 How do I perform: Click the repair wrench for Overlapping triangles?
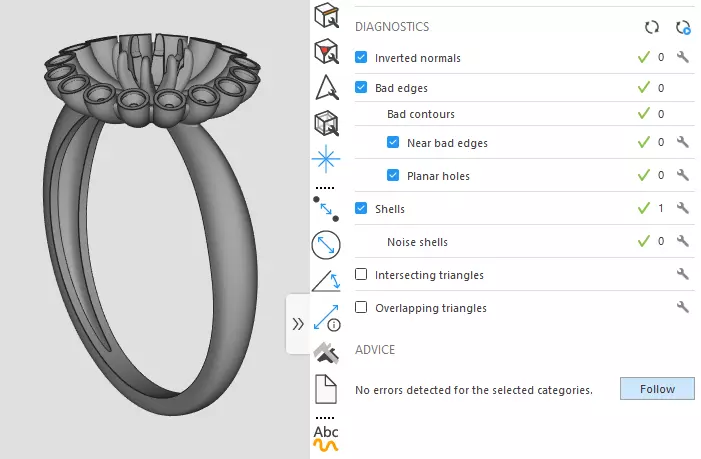683,308
